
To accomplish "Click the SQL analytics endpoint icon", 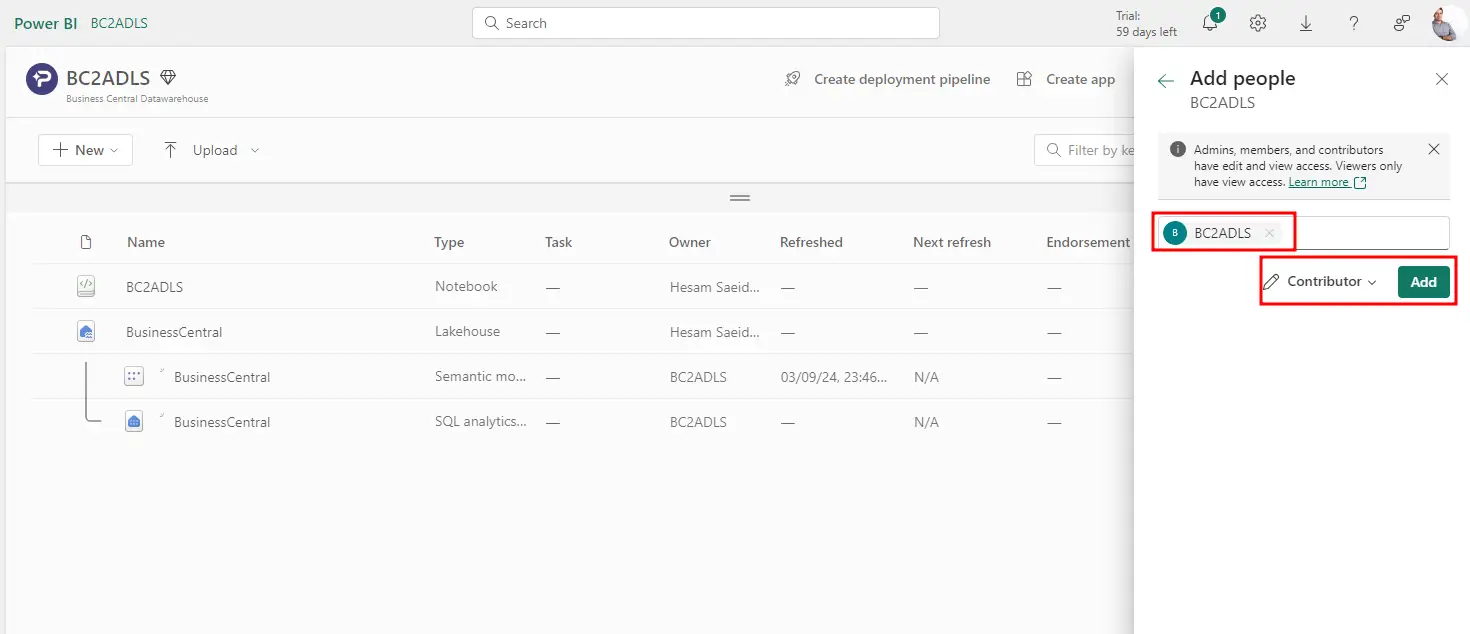I will pyautogui.click(x=134, y=422).
